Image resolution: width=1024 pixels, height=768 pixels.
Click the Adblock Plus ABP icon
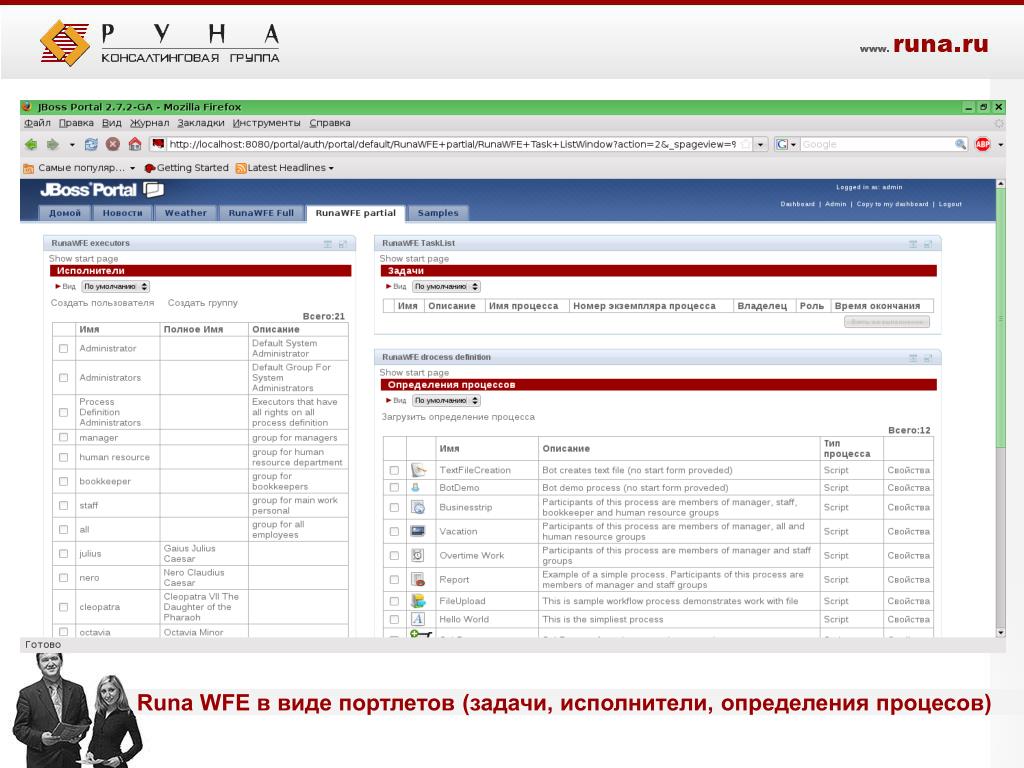[982, 144]
